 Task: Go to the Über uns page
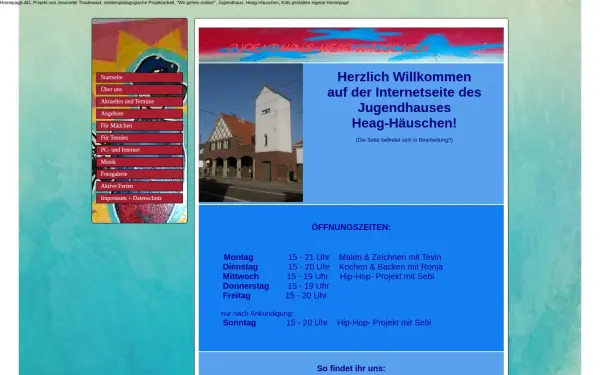click(x=139, y=90)
